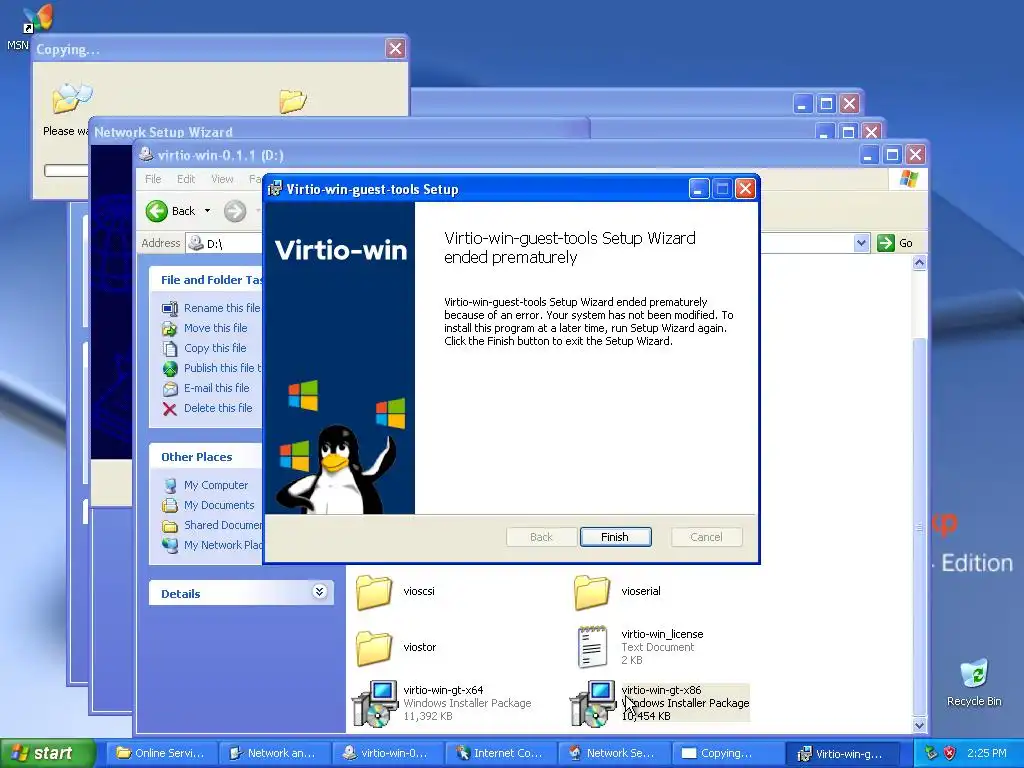Switch to Network Setup taskbar button

[x=615, y=753]
